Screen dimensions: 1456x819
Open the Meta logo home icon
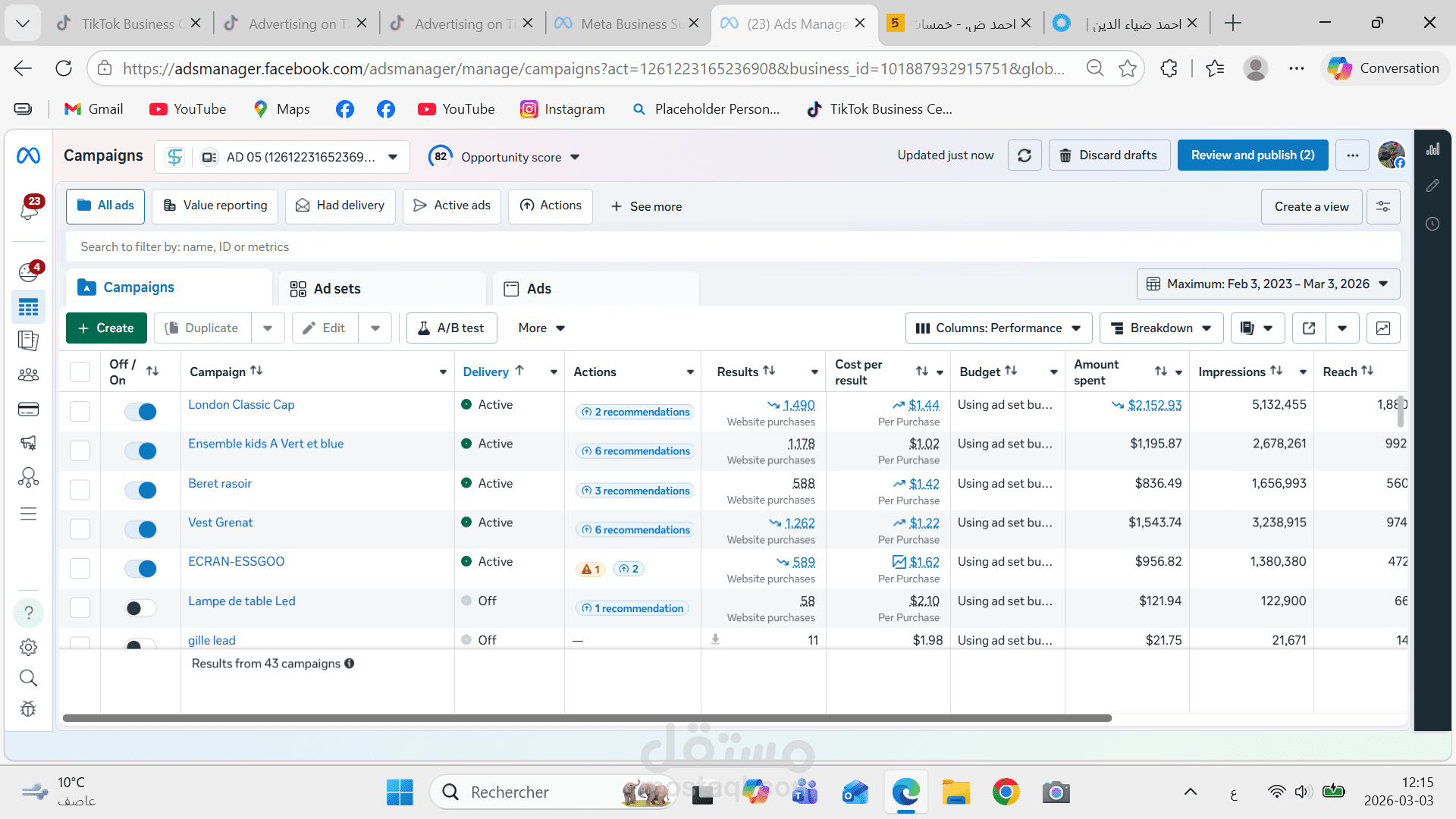tap(29, 155)
